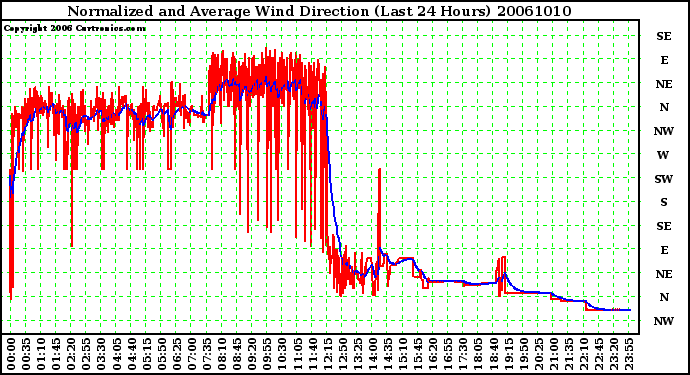Click the 07:35 time axis label
Viewport: 690px width, 375px height.
coord(207,354)
